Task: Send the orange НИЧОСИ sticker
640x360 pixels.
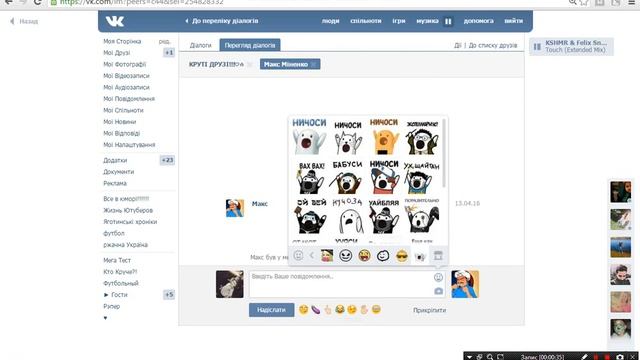Action: (384, 137)
